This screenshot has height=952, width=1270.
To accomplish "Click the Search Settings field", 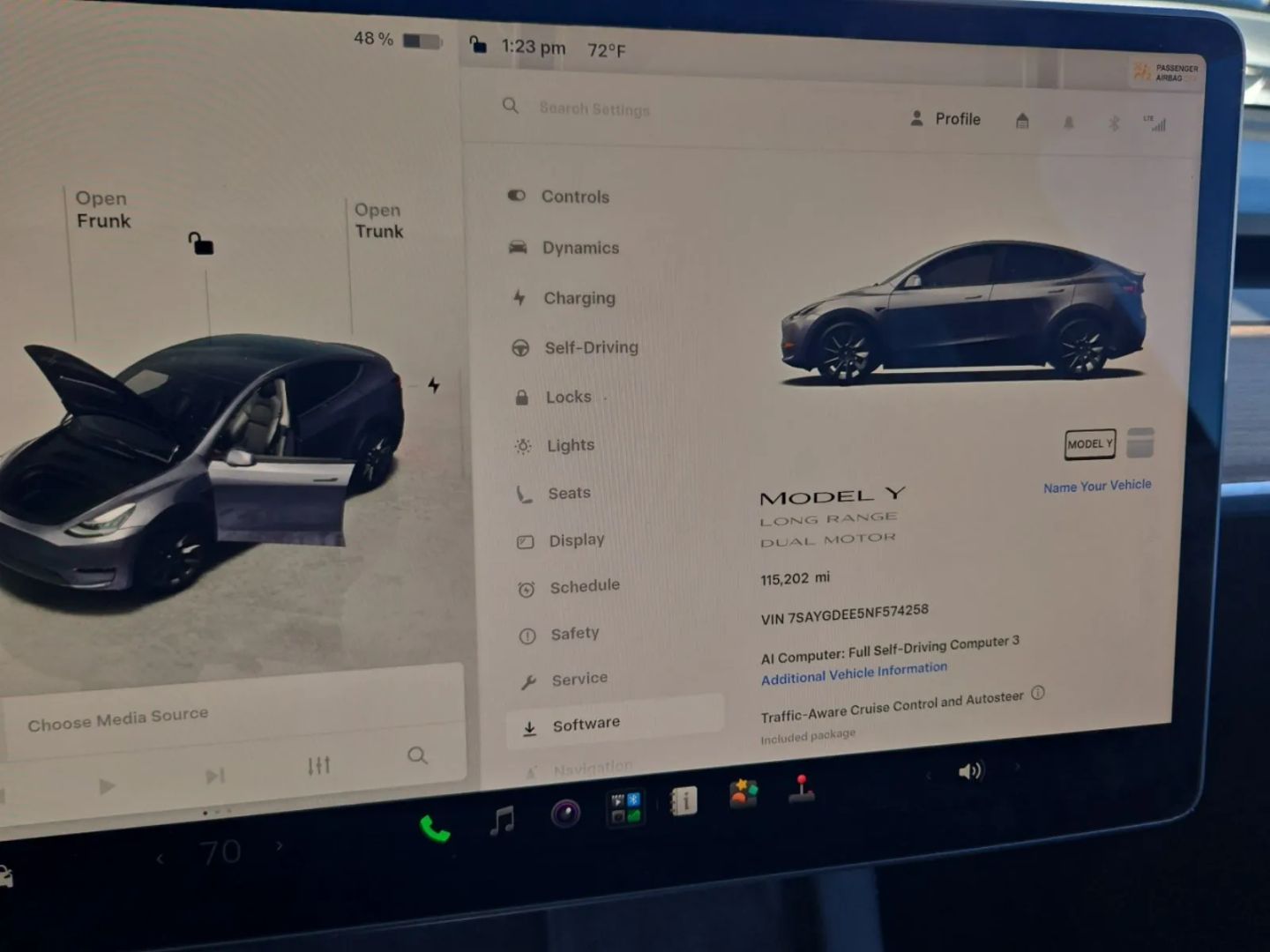I will click(594, 109).
